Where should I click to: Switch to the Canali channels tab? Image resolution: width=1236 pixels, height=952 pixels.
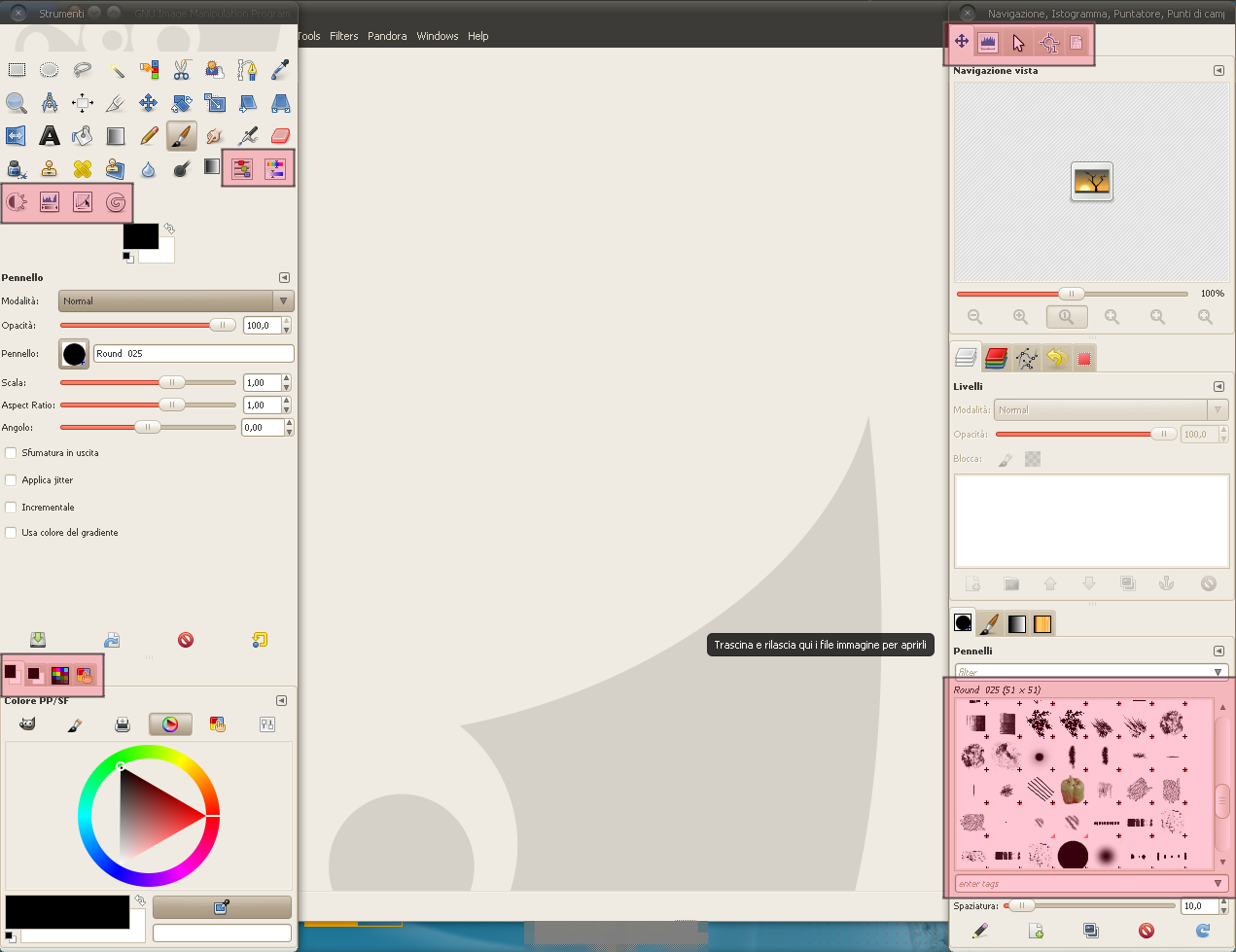tap(996, 358)
